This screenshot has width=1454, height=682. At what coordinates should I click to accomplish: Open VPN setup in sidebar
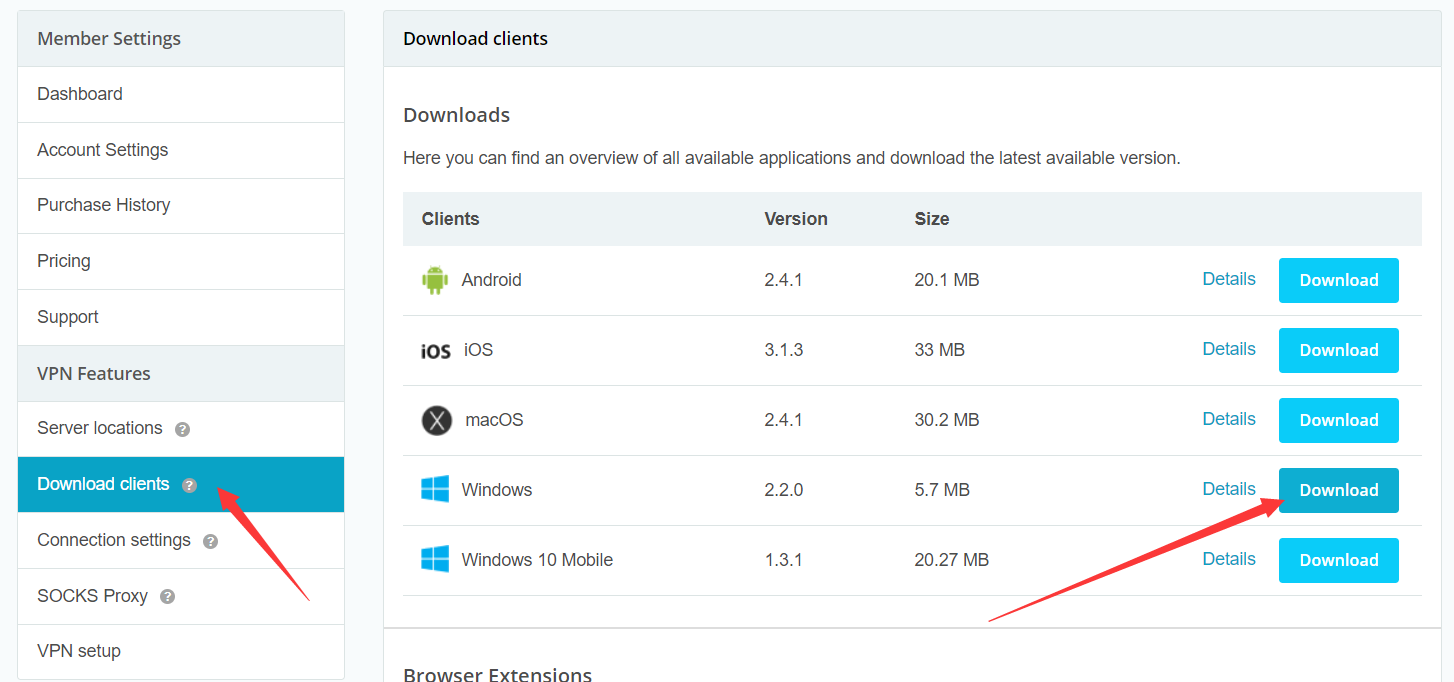pos(79,651)
